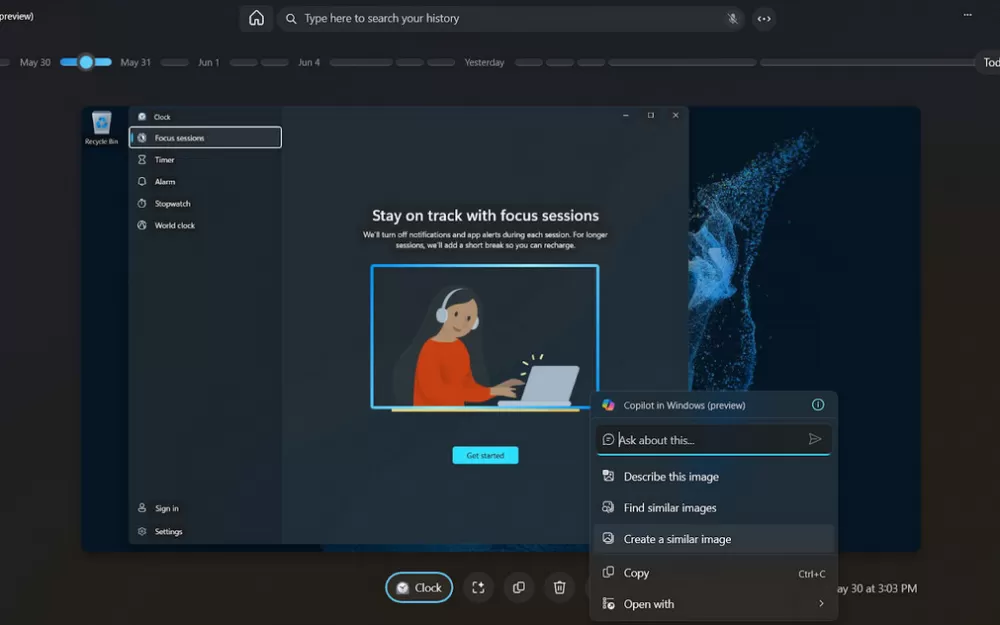The height and width of the screenshot is (625, 1000).
Task: Click the Copilot in Windows logo icon
Action: [x=608, y=405]
